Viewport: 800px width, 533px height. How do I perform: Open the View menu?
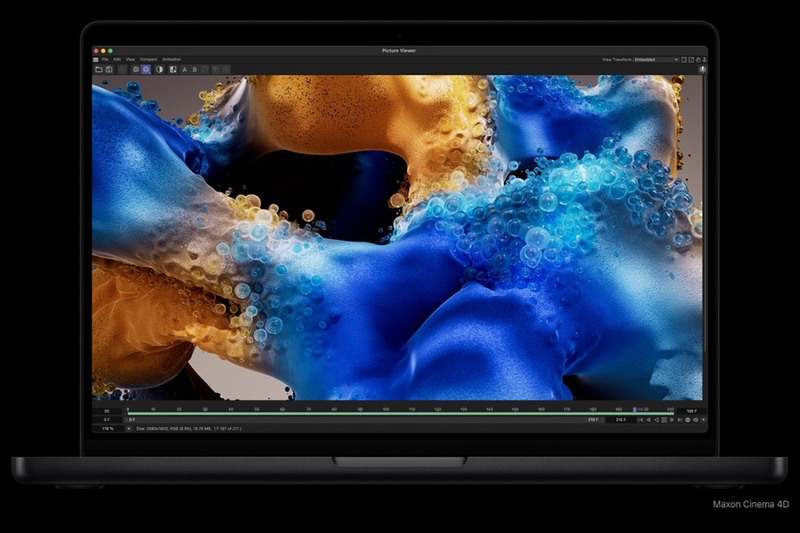[130, 60]
